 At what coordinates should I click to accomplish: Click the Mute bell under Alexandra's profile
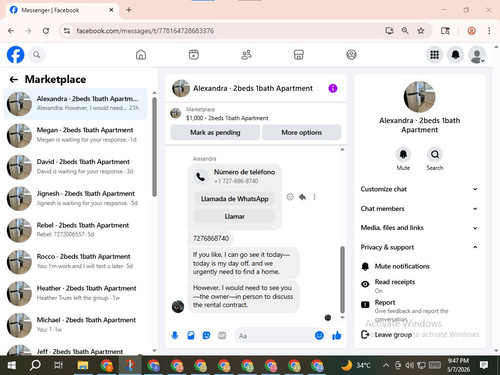403,154
